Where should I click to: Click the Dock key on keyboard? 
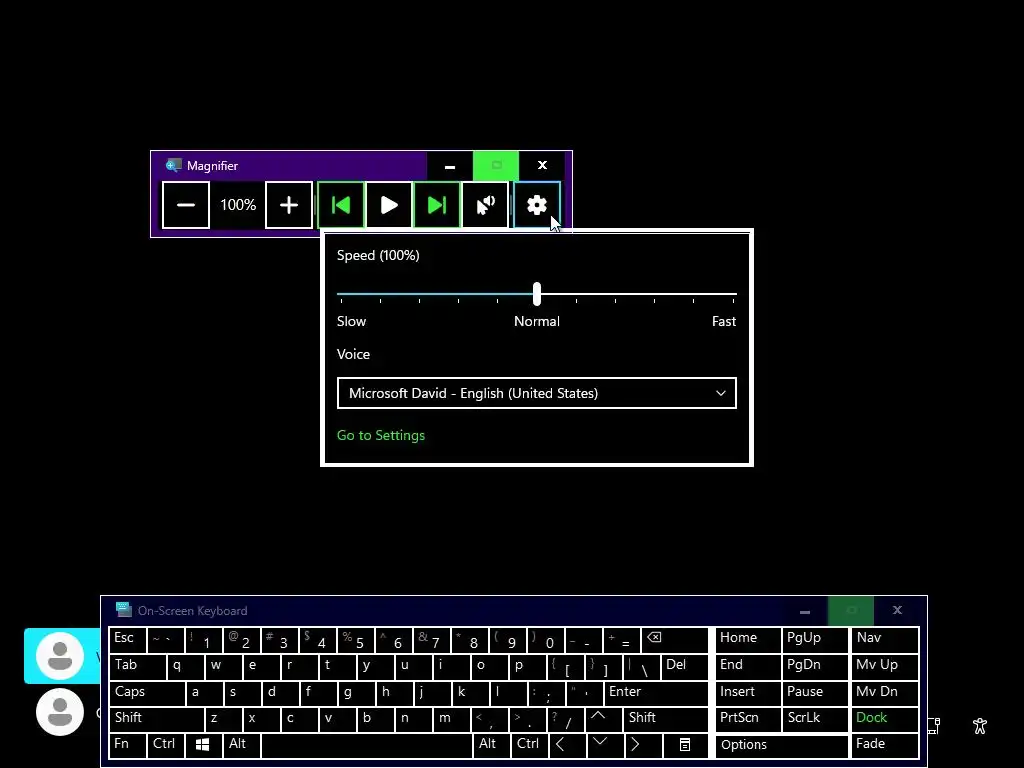pos(885,719)
